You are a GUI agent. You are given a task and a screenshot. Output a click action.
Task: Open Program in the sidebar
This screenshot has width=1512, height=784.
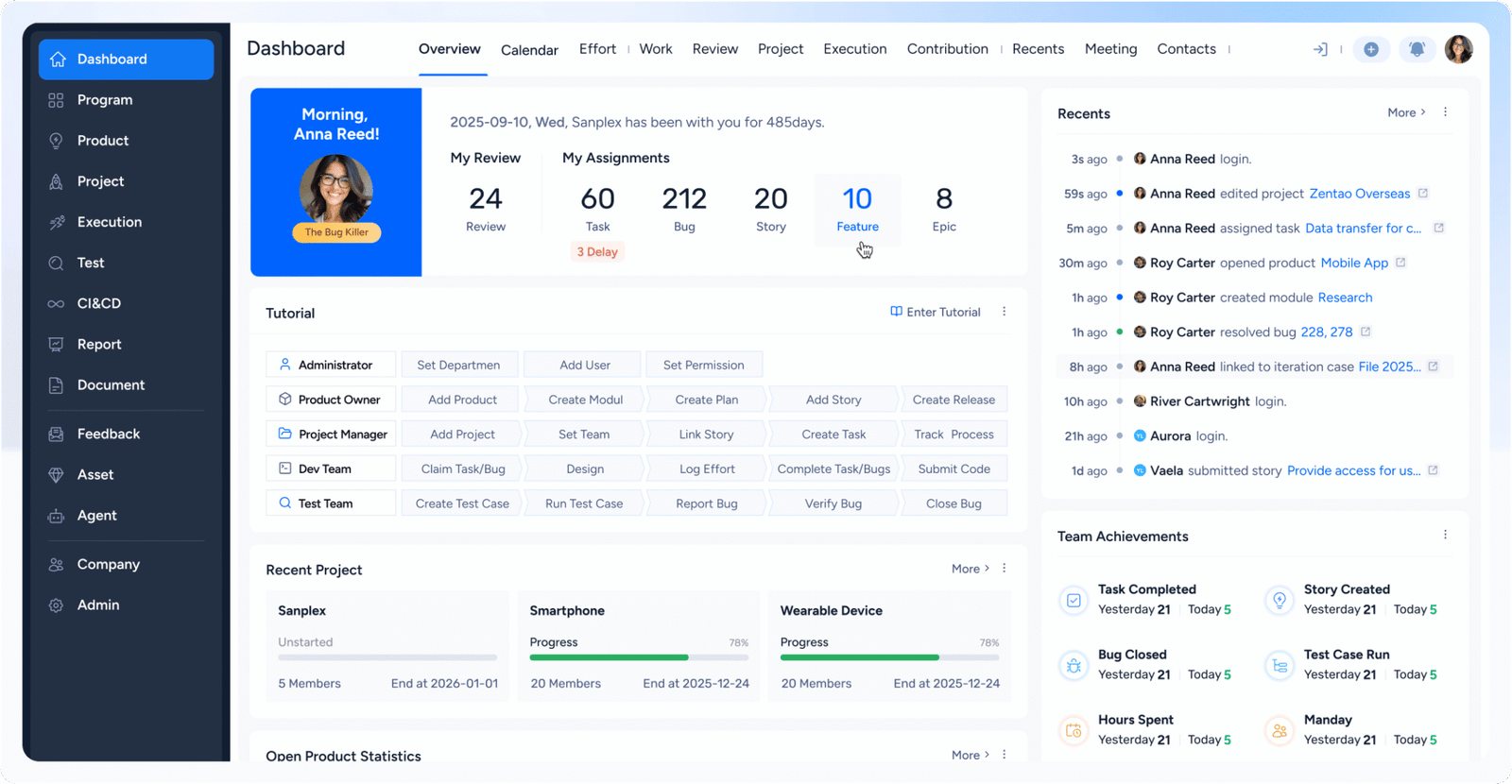coord(126,100)
